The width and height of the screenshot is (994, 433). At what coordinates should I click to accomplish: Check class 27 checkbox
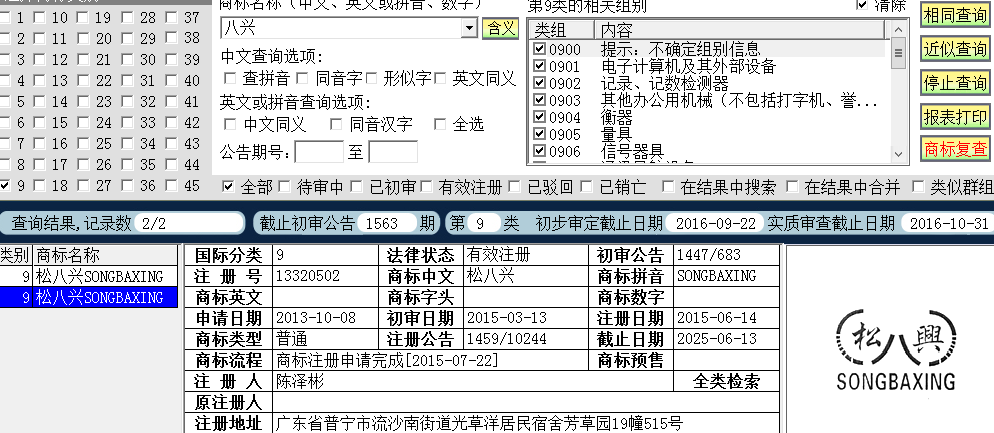click(x=83, y=186)
